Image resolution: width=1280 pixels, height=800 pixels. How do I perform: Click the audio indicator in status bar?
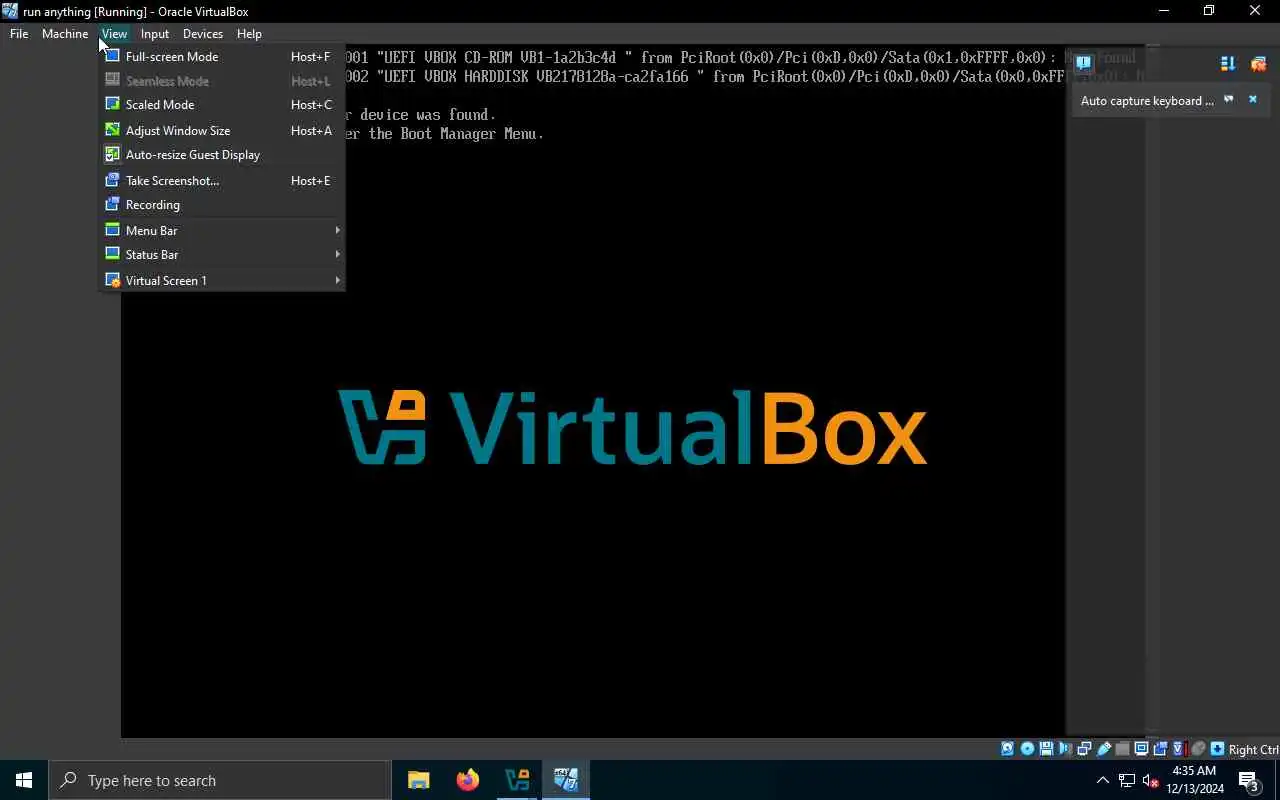pos(1065,749)
